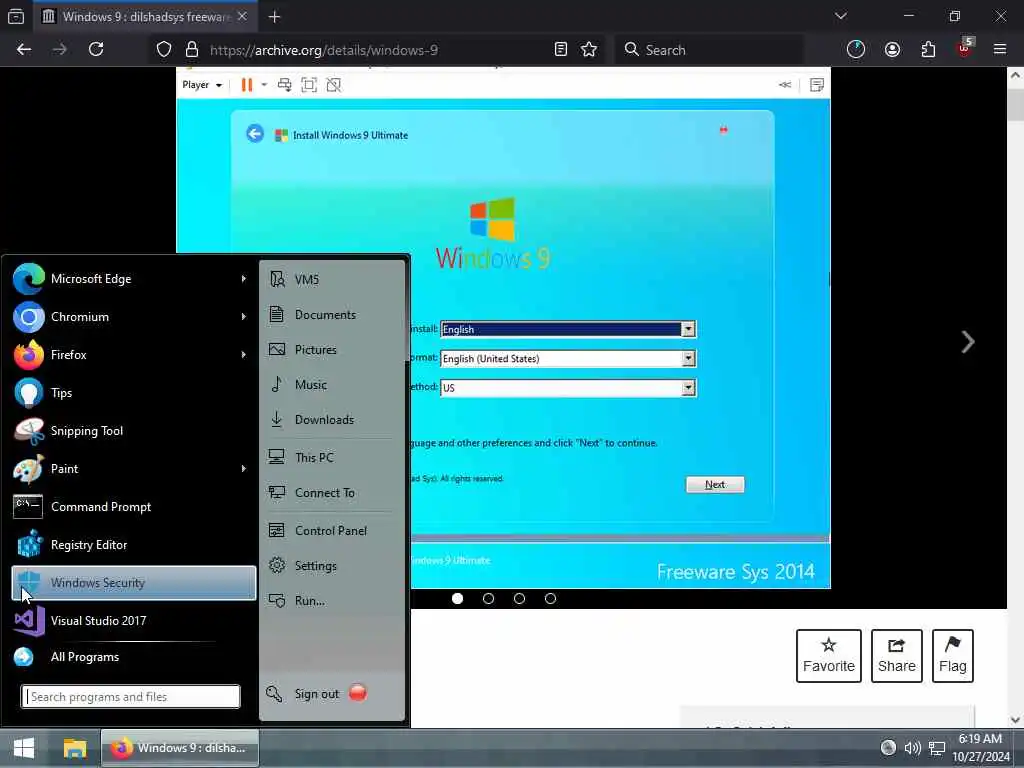Open the Run... dialog
The height and width of the screenshot is (768, 1024).
(x=332, y=600)
